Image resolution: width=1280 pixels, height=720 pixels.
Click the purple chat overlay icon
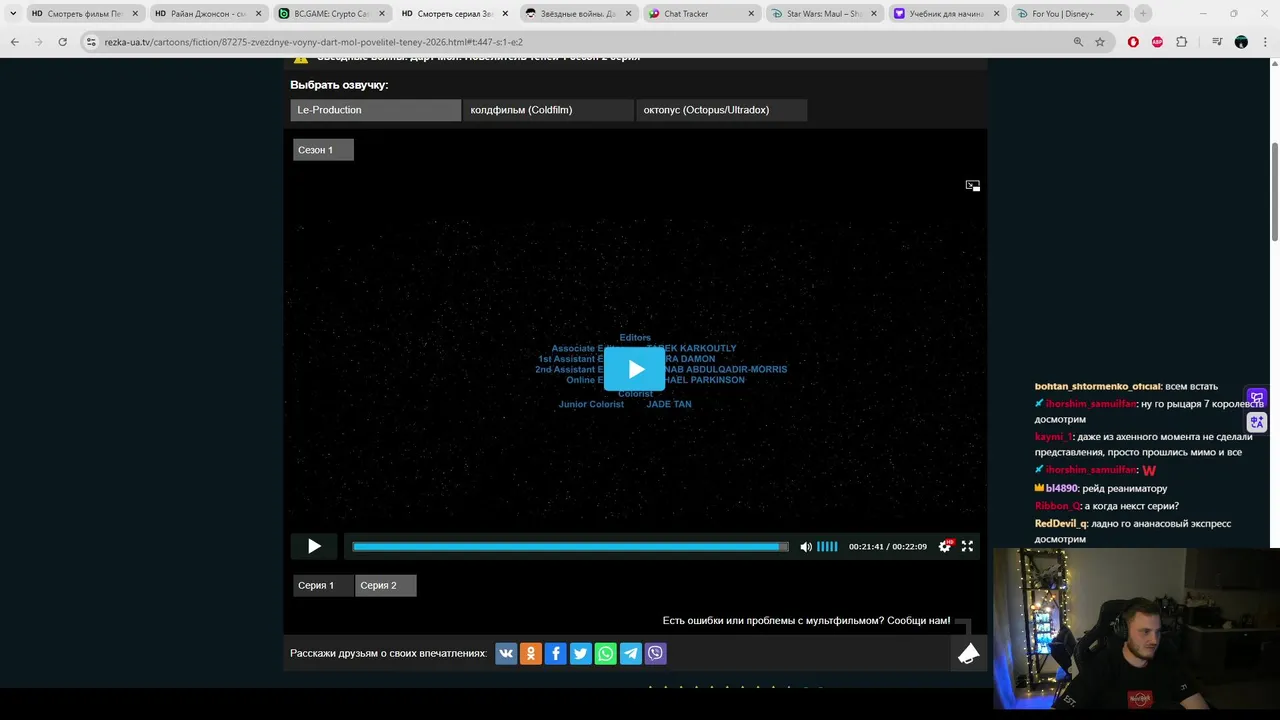click(x=1257, y=399)
